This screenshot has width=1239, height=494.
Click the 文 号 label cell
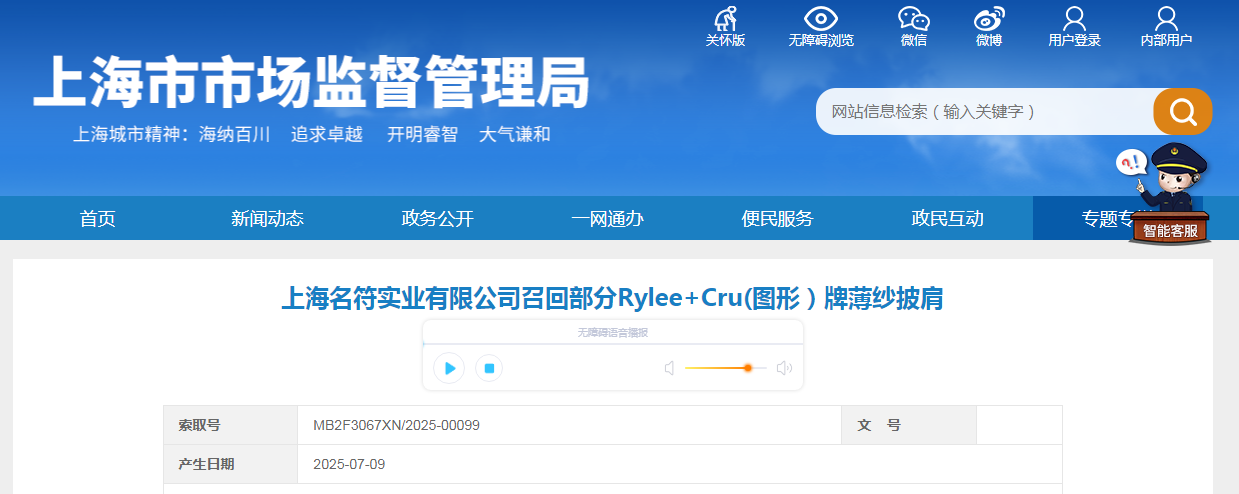click(x=909, y=425)
